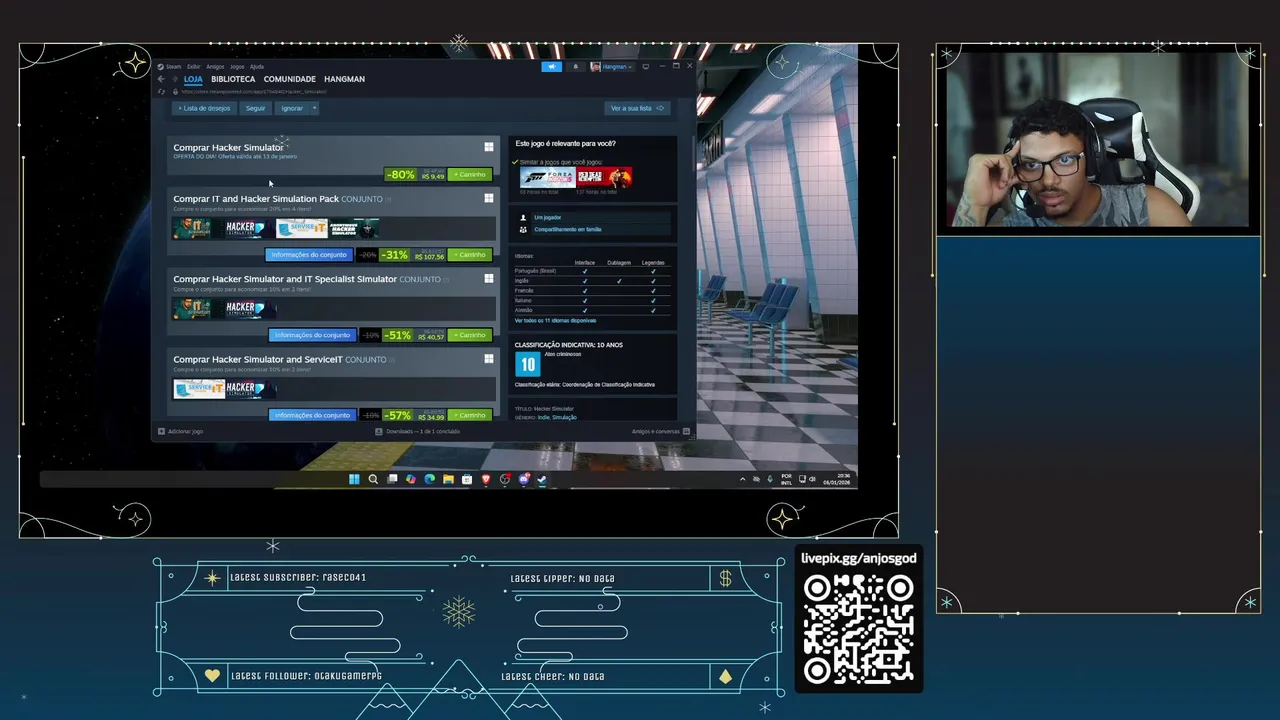
Task: Click the Steam icon on the taskbar
Action: 542,479
